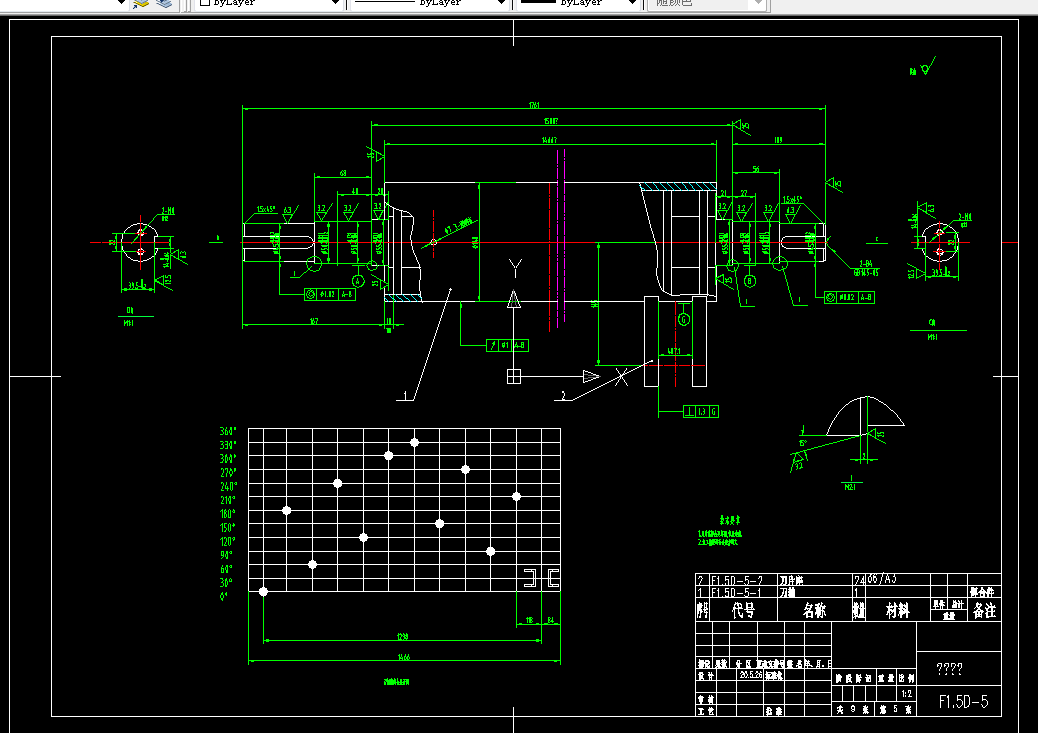Select the 代号 title block header
Viewport: 1038px width, 733px height.
(743, 610)
